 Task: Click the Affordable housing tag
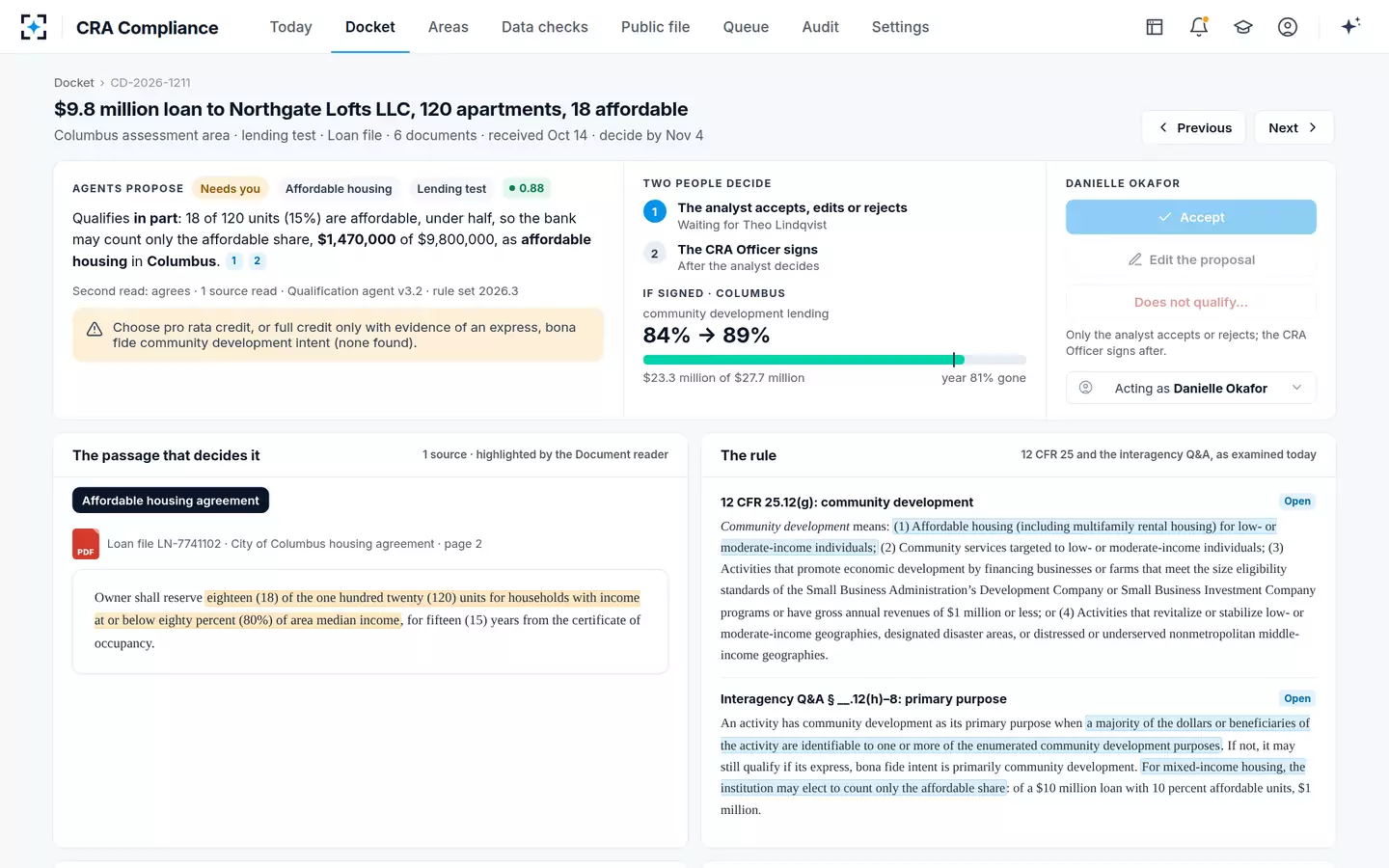(x=339, y=189)
